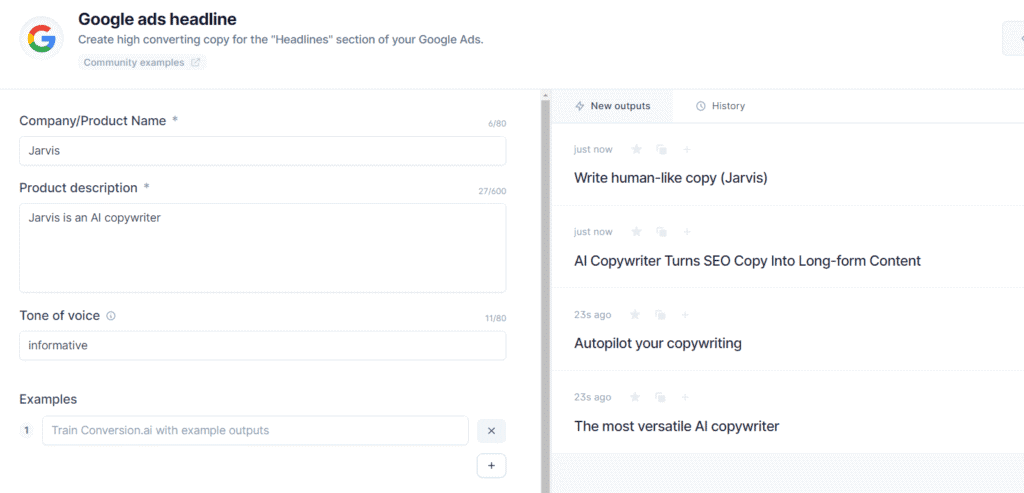
Task: Switch to the New outputs tab
Action: [613, 106]
